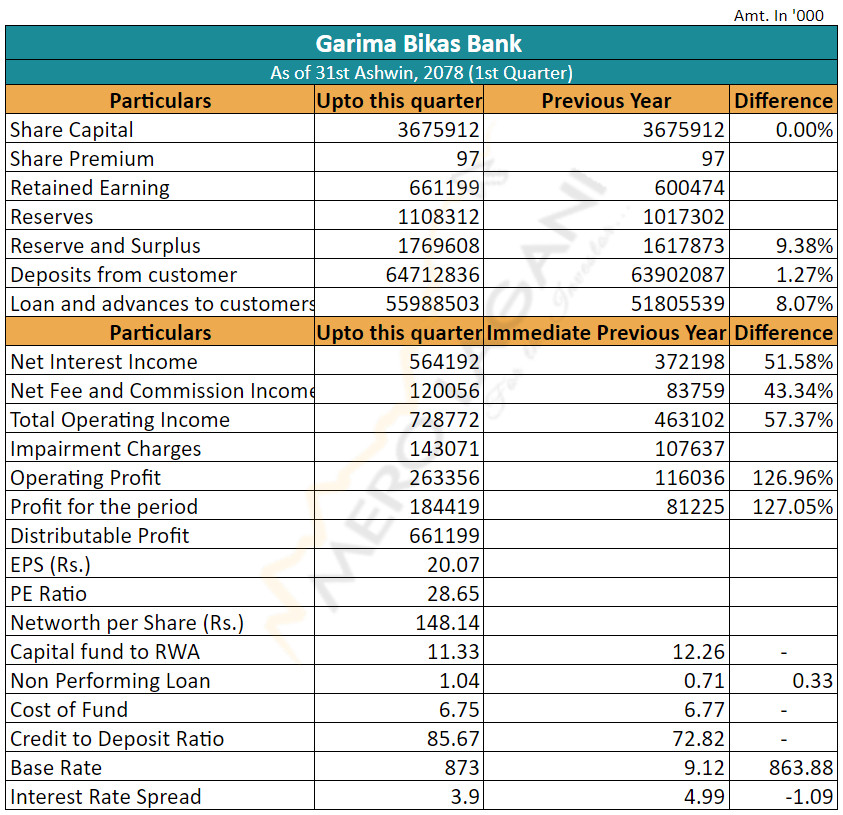
Task: Select the 'Share Premium' row label
Action: [82, 159]
